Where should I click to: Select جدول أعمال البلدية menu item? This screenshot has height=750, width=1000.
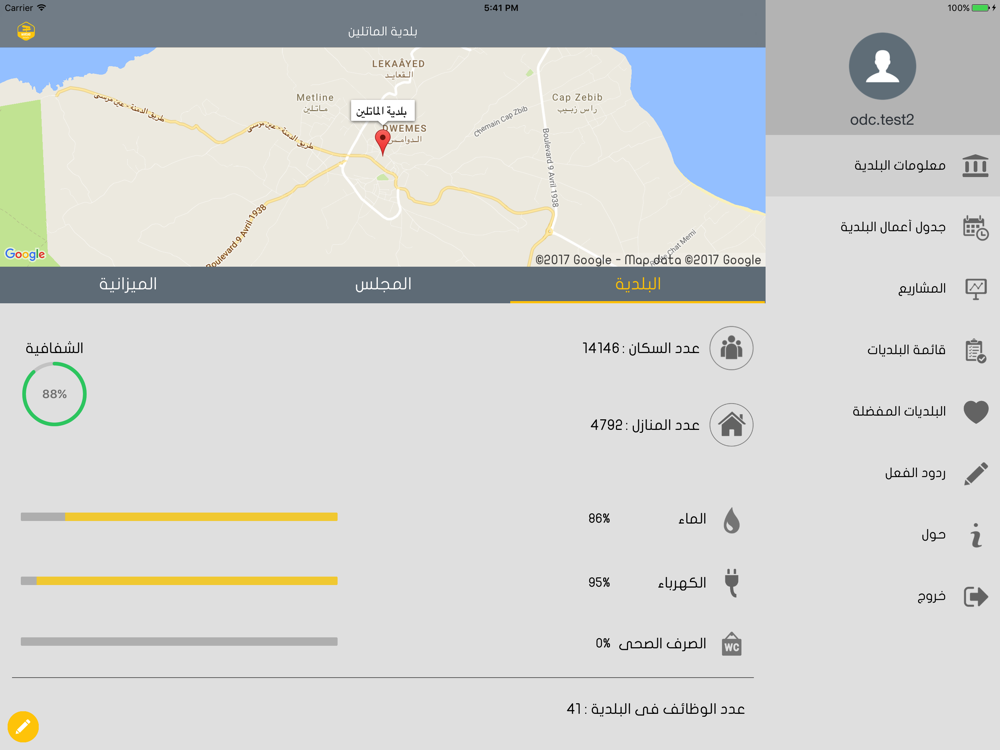click(883, 228)
